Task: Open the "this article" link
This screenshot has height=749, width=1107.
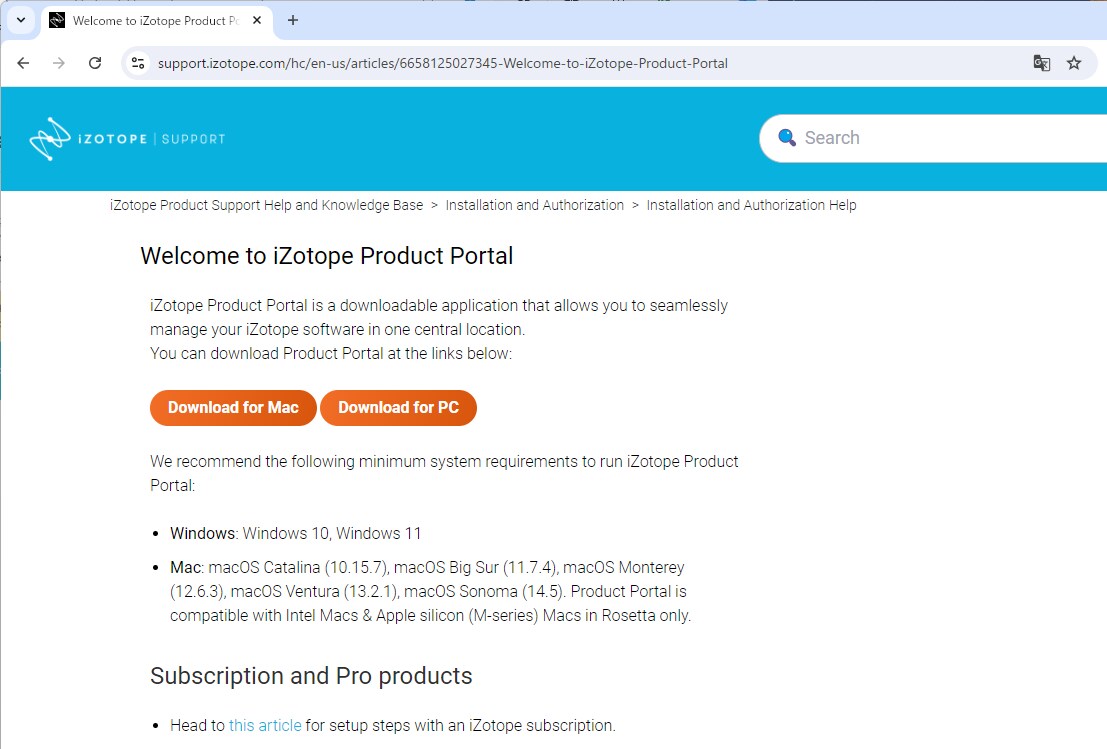Action: click(265, 726)
